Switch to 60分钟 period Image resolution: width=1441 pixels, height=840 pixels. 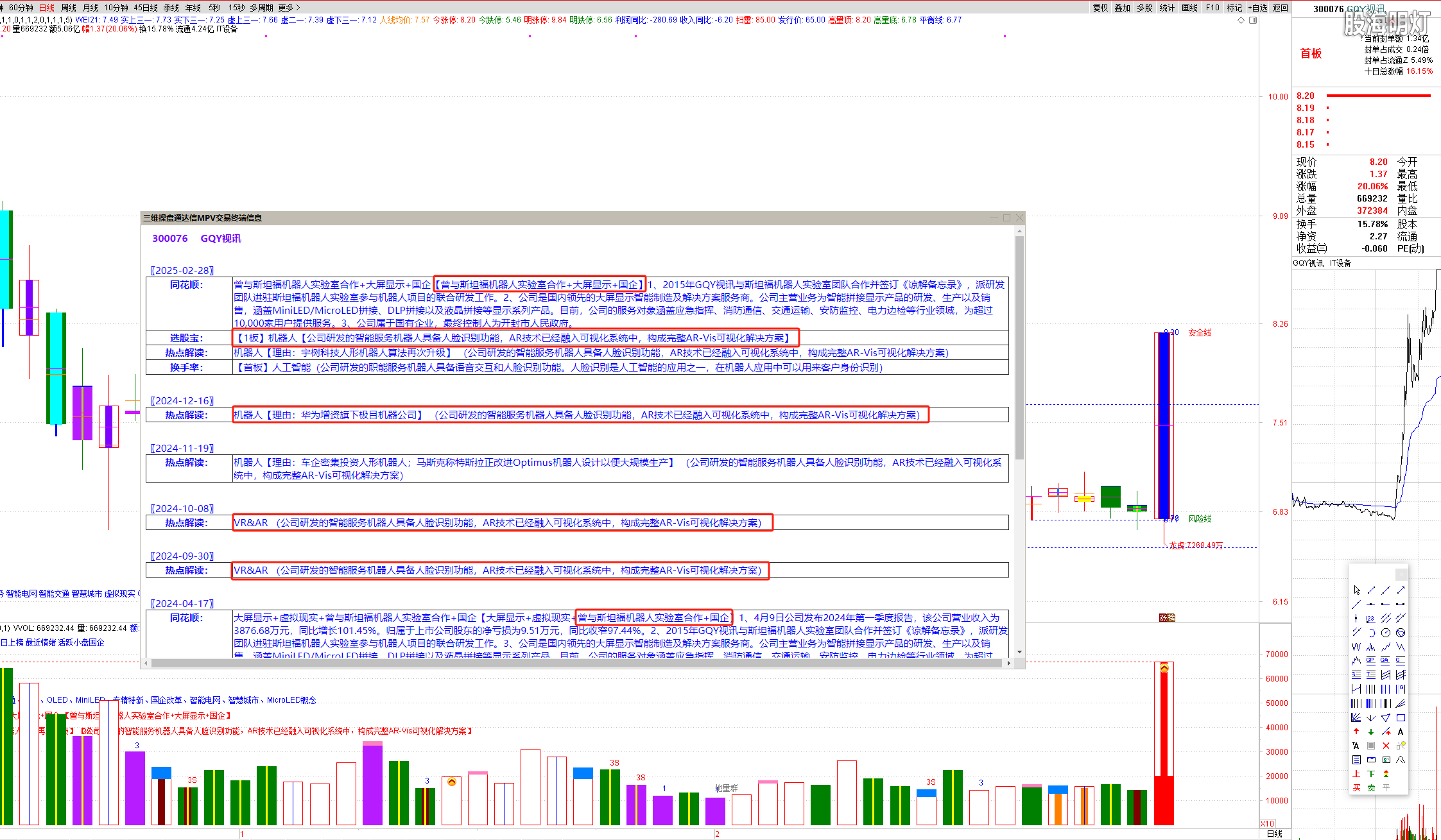[x=21, y=8]
